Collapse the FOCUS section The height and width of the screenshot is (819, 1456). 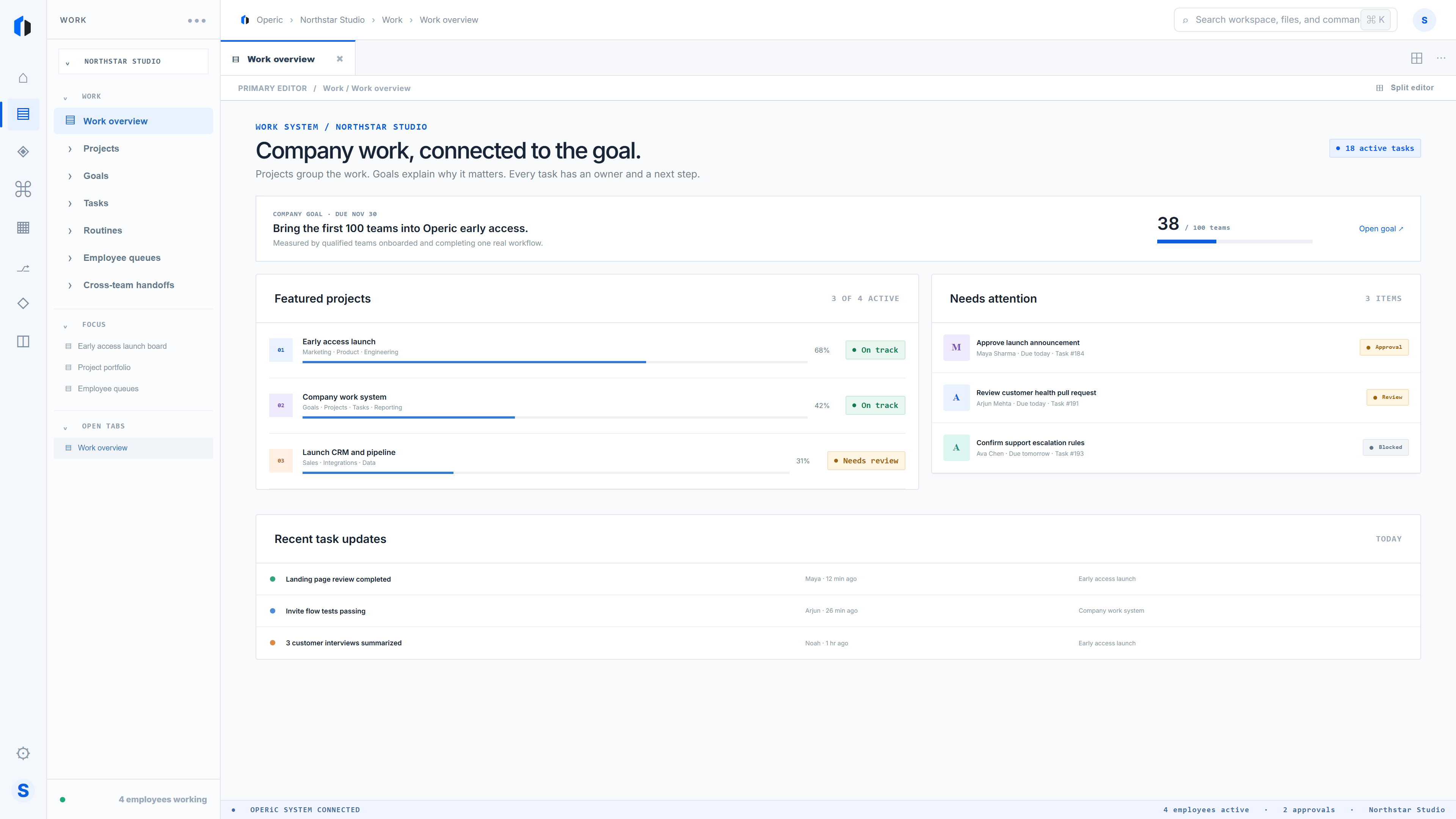click(x=65, y=325)
